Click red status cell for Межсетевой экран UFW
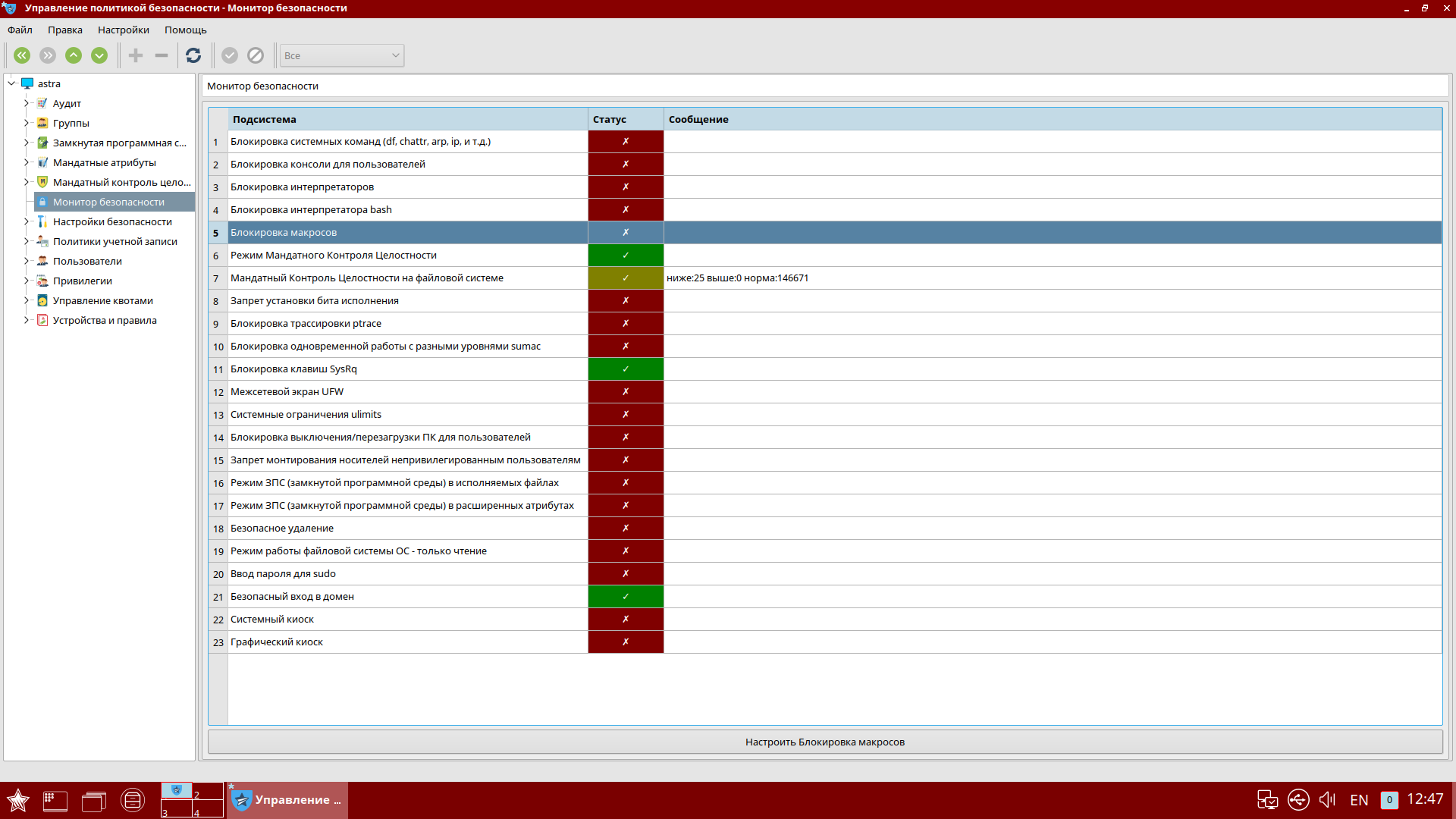 [626, 392]
